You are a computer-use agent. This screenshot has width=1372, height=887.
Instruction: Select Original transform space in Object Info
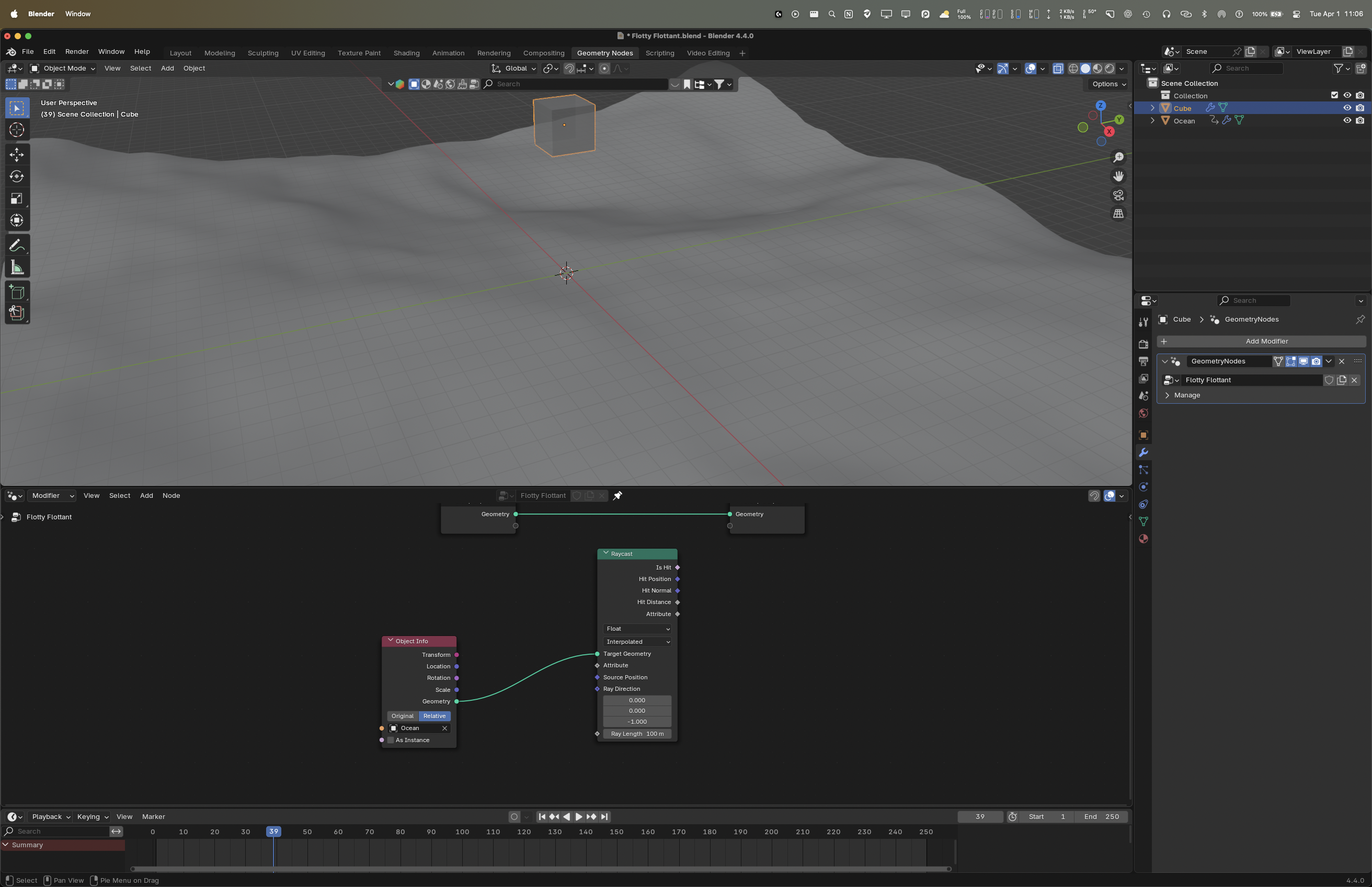click(403, 716)
